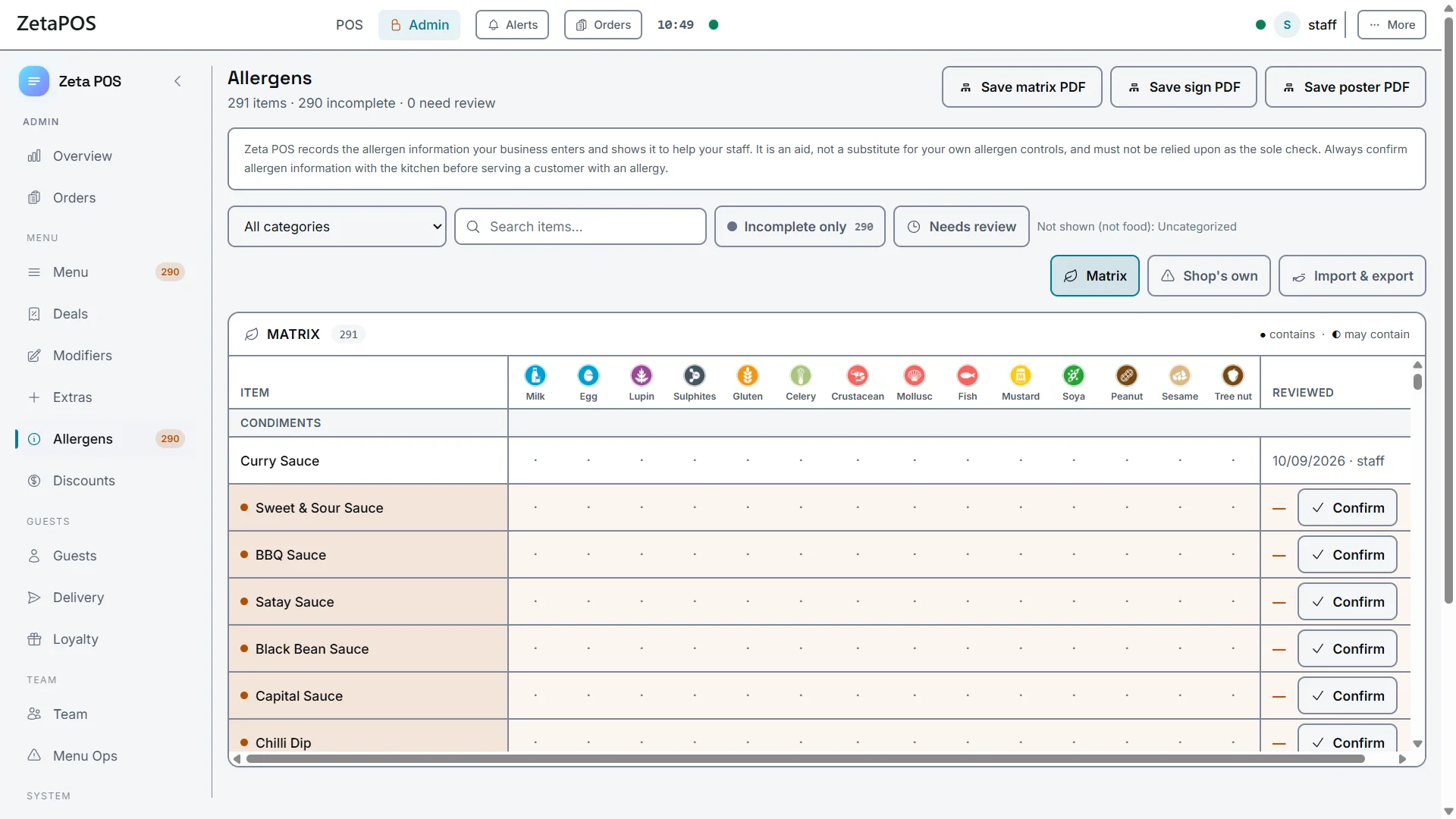
Task: Open the Import & export view
Action: [1352, 276]
